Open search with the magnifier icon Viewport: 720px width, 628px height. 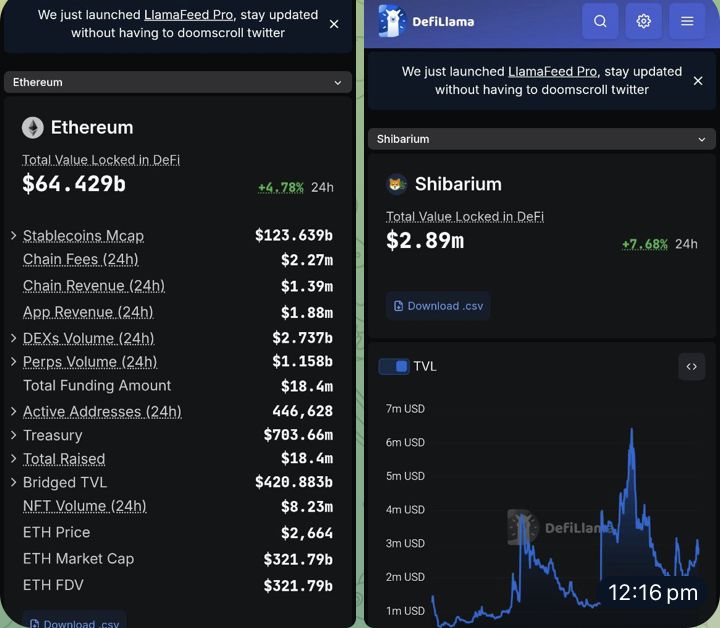pyautogui.click(x=600, y=21)
